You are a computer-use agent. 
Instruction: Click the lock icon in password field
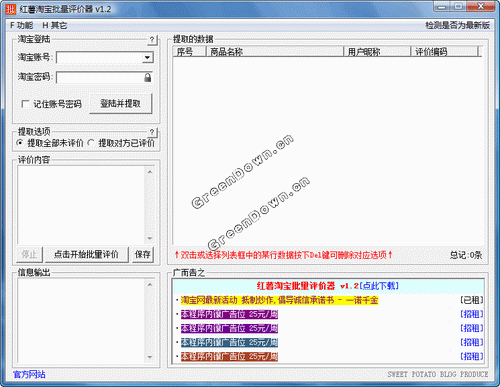pos(148,78)
